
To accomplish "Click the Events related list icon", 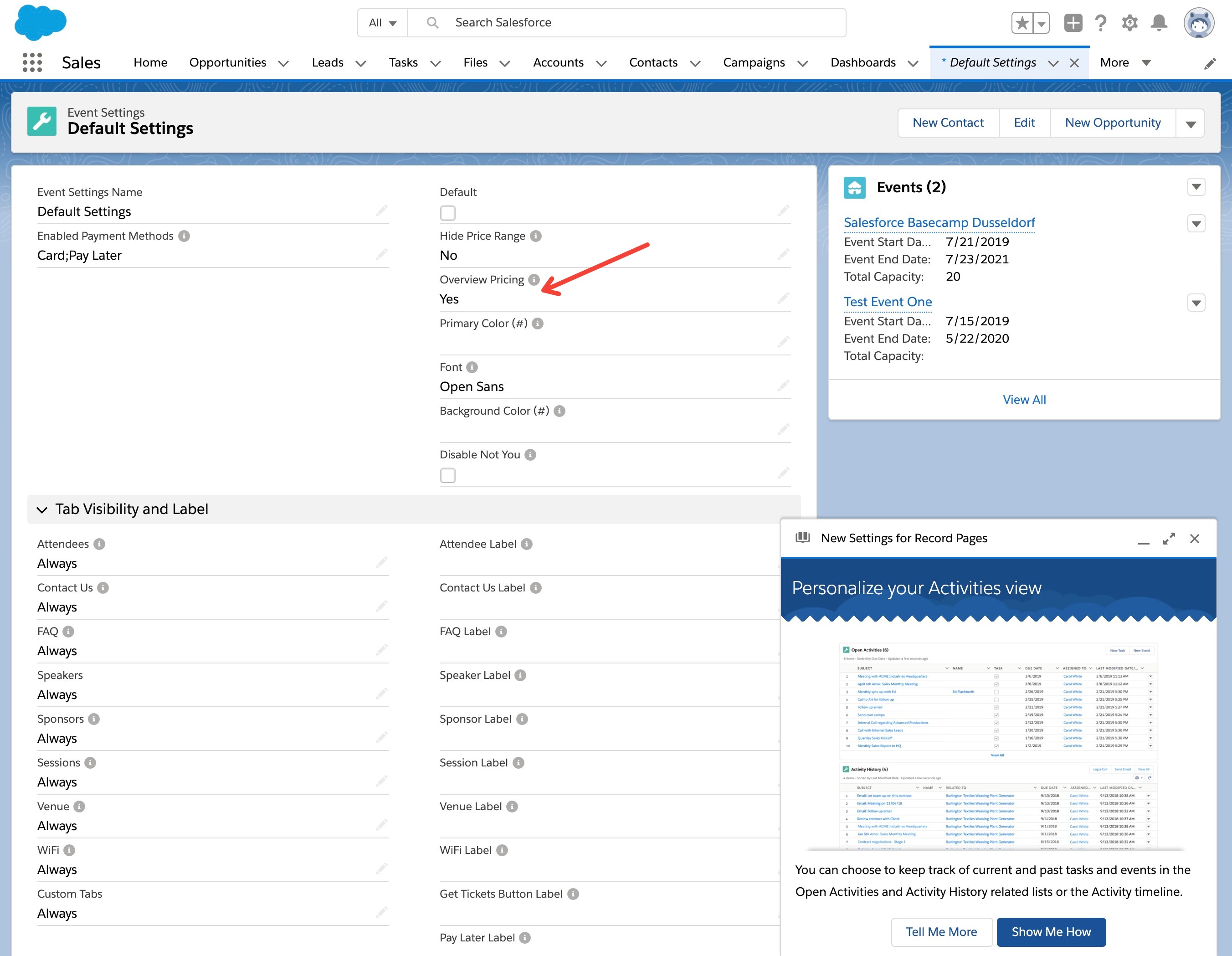I will [x=855, y=187].
